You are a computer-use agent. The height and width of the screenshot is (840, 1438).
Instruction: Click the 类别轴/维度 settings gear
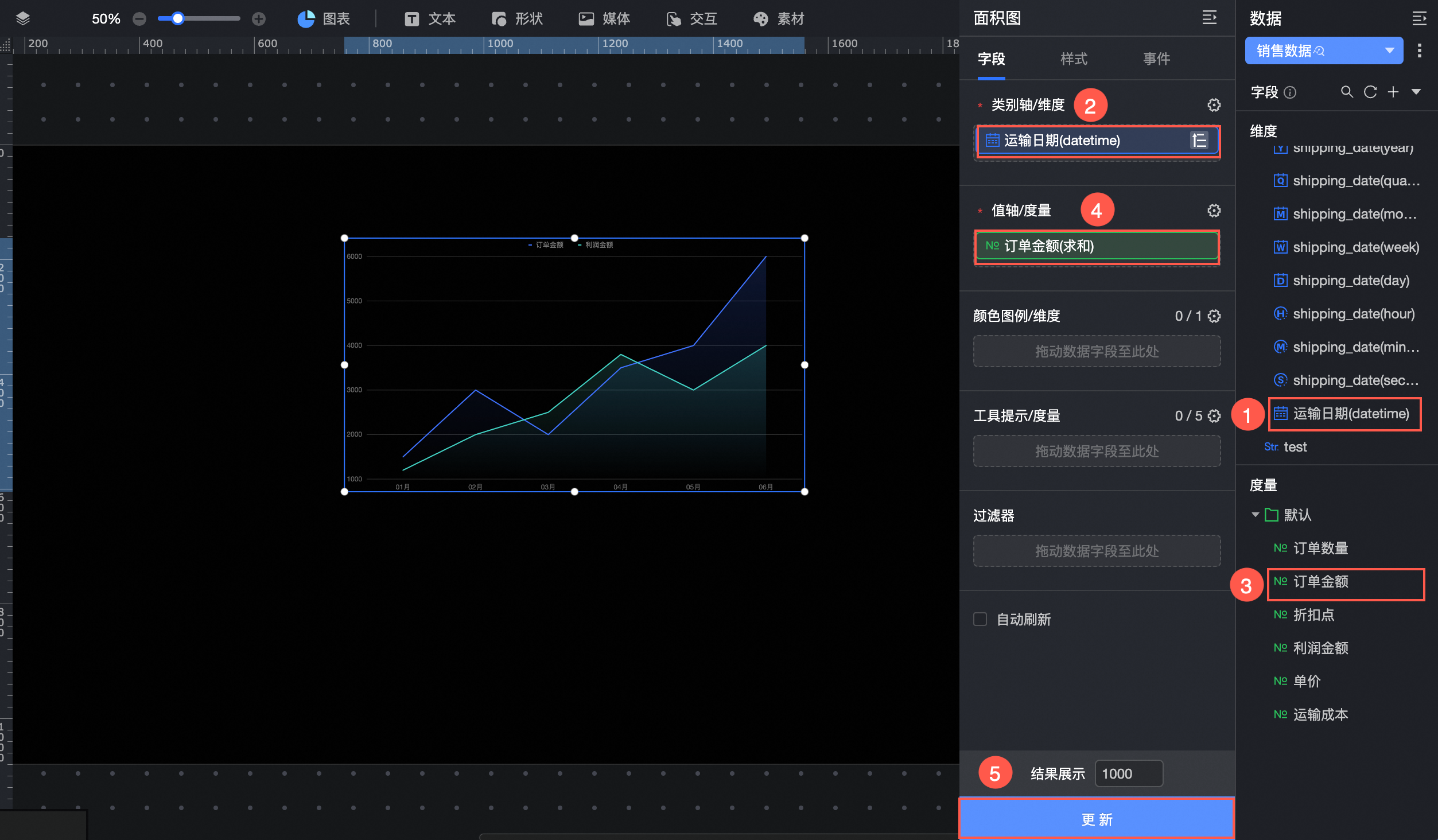coord(1214,105)
